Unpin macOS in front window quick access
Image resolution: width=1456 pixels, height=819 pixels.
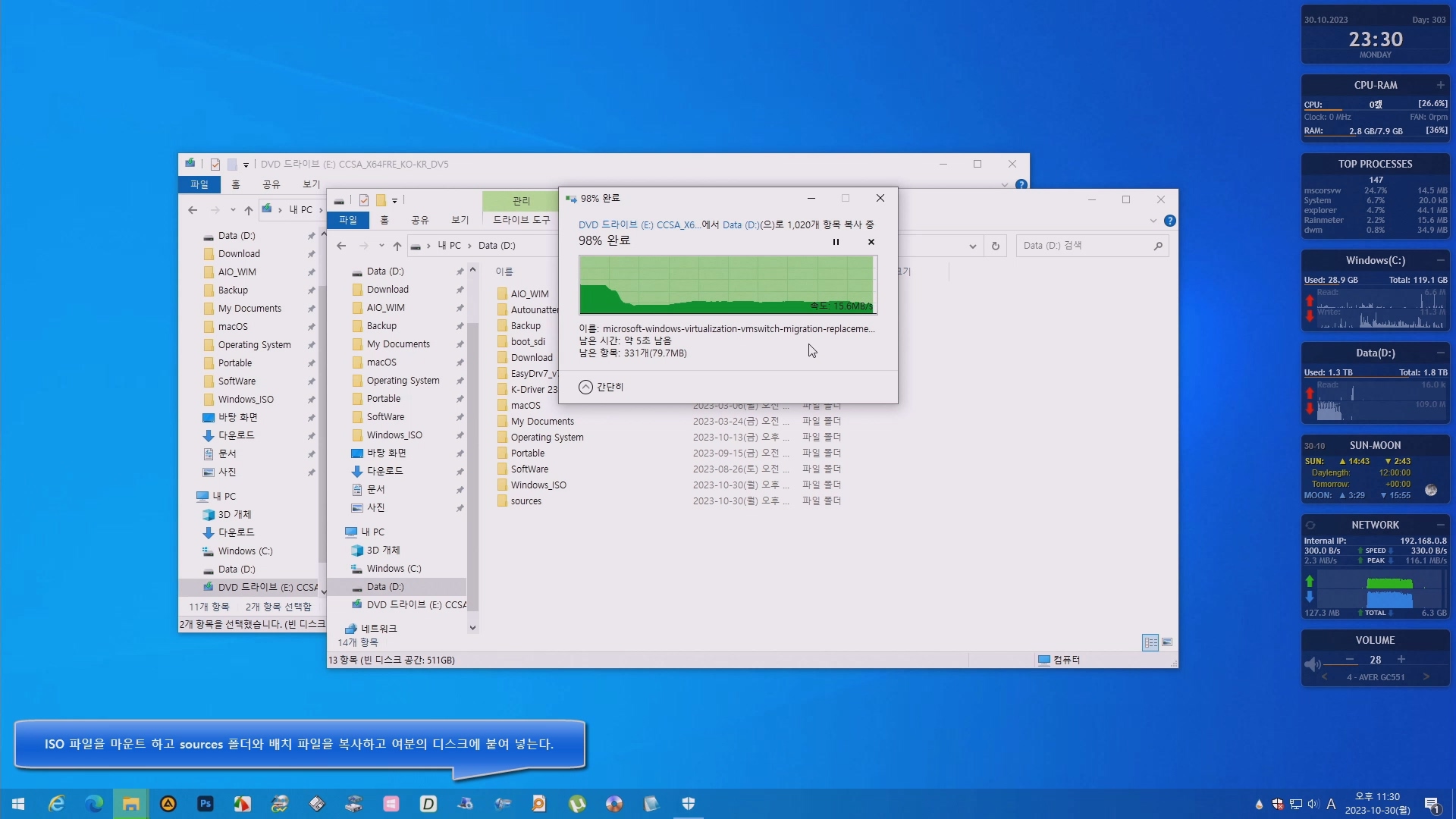point(460,362)
